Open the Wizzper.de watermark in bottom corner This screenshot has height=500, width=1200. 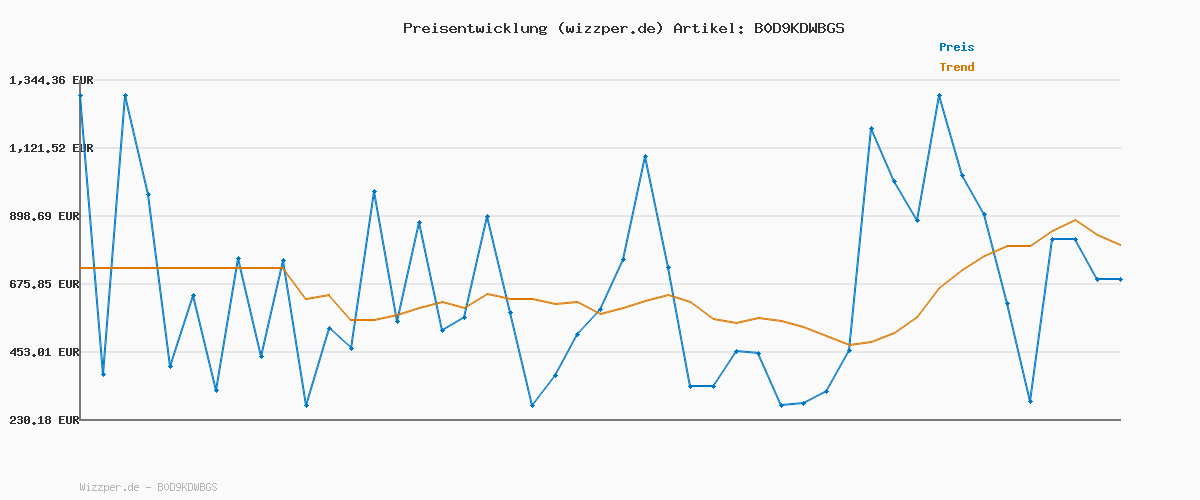coord(148,487)
